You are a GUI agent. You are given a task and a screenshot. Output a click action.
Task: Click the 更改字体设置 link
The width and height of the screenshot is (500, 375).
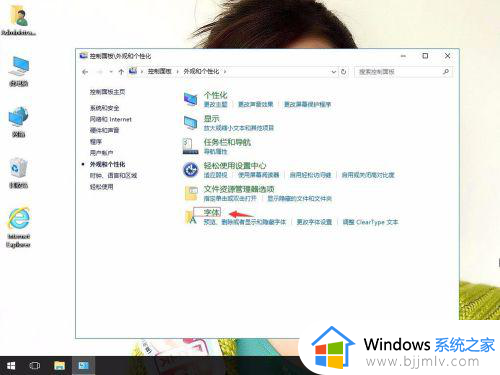point(314,222)
